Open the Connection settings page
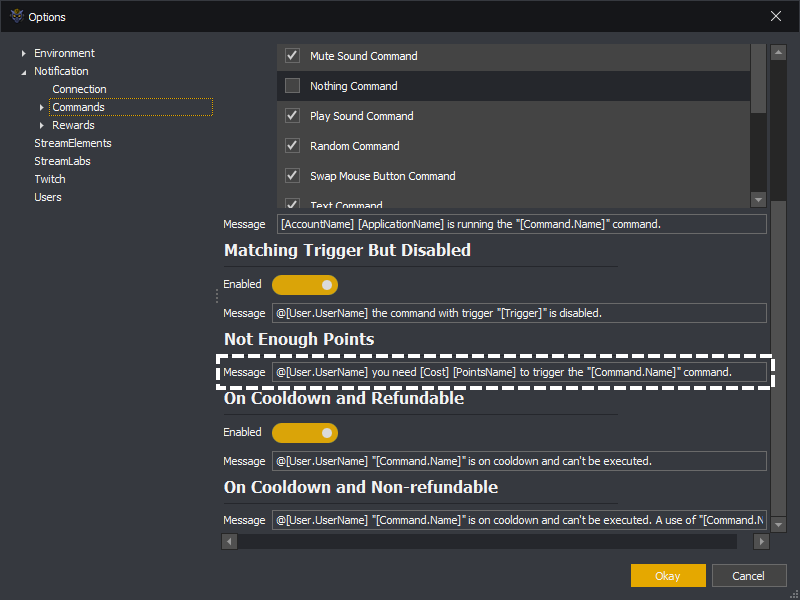Image resolution: width=800 pixels, height=600 pixels. coord(79,89)
